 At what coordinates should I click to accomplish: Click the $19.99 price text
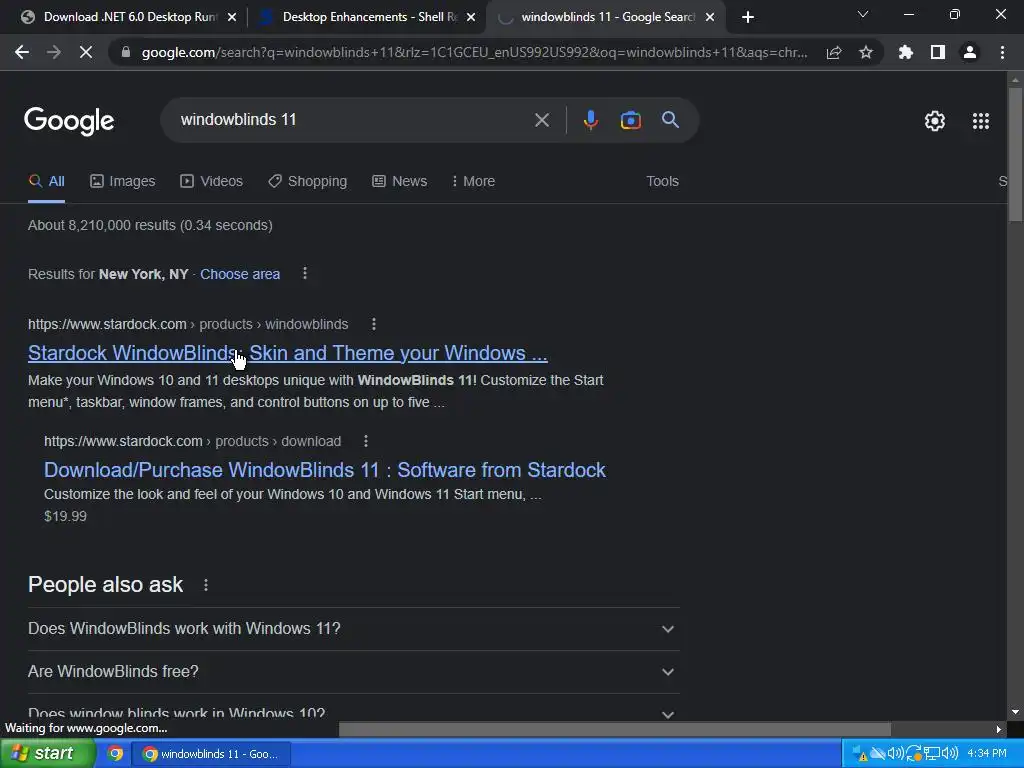(65, 516)
